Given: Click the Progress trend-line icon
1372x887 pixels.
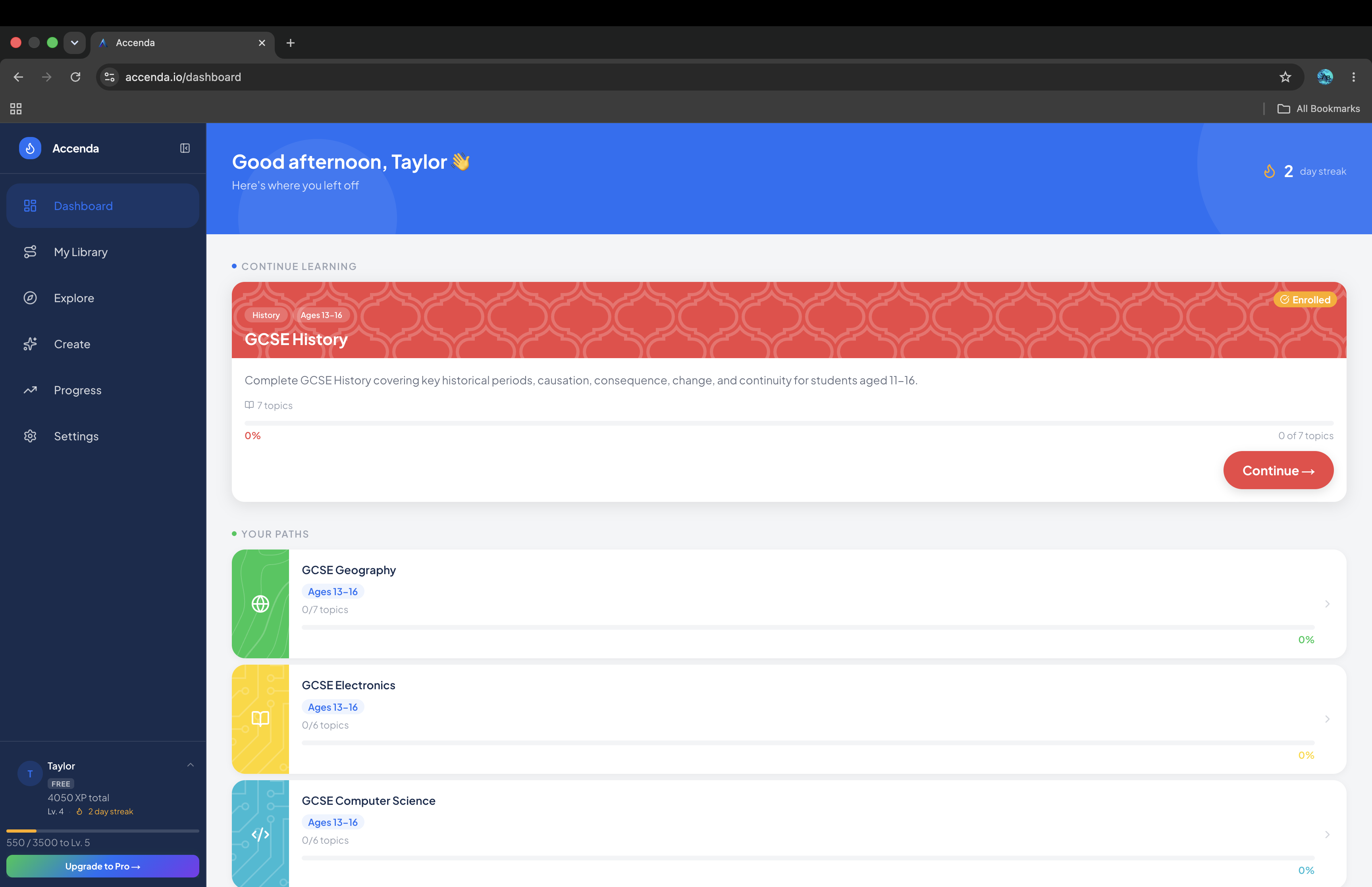Looking at the screenshot, I should 30,390.
